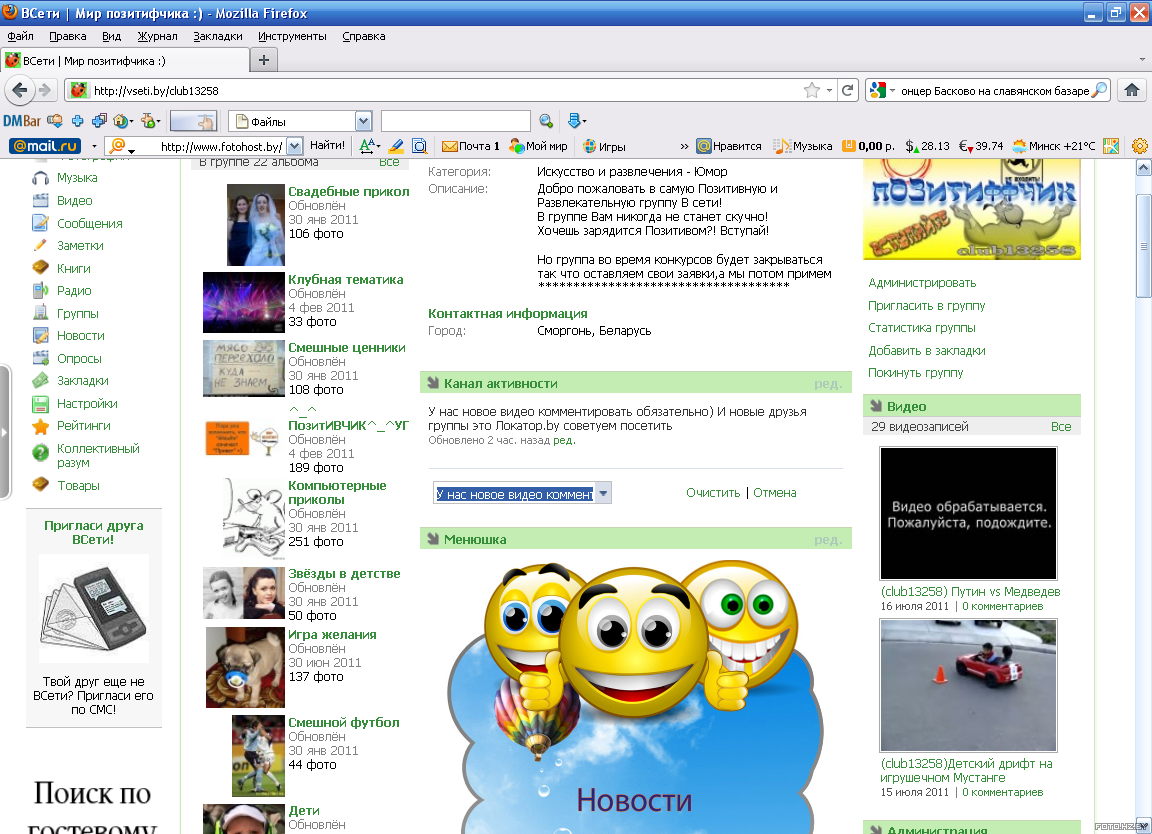Viewport: 1152px width, 834px height.
Task: Open the Справка menu
Action: [x=364, y=36]
